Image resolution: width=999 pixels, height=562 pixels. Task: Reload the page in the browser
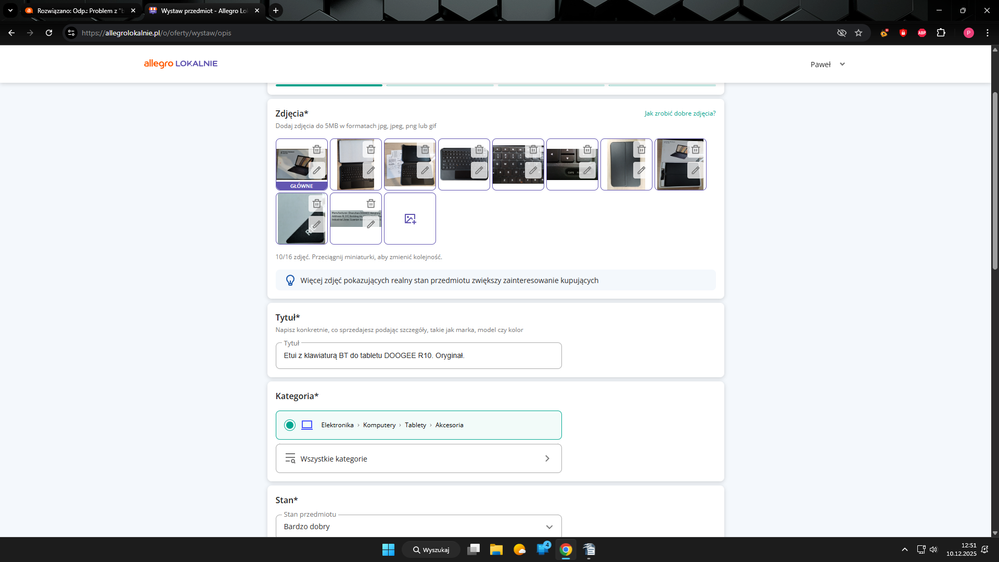[x=48, y=33]
